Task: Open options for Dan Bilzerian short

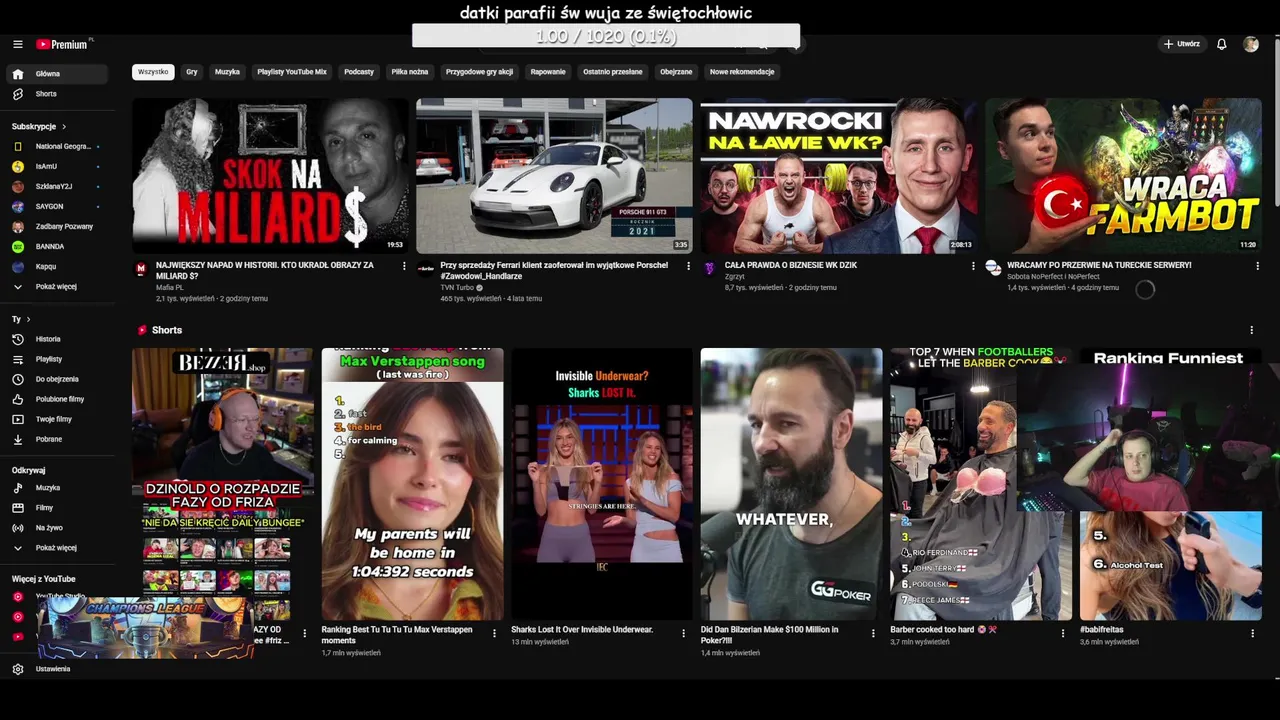Action: tap(873, 633)
